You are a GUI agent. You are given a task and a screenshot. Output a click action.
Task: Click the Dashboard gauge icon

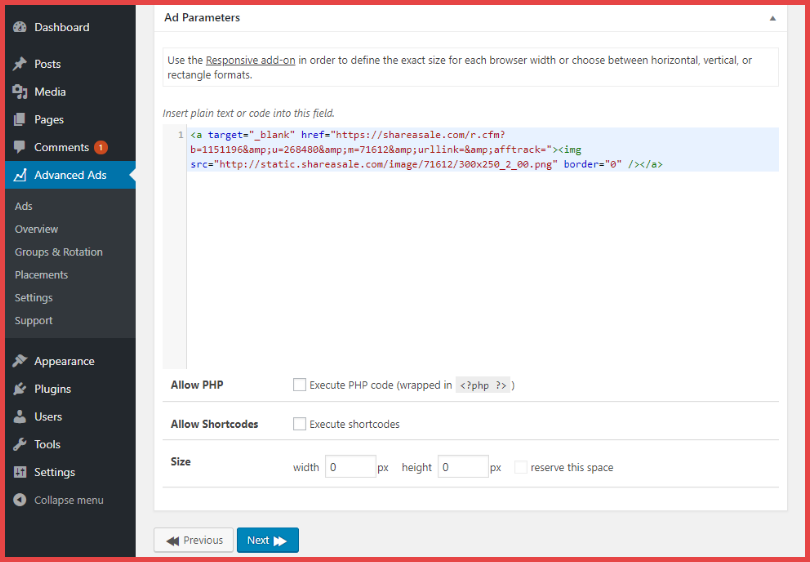tap(20, 27)
